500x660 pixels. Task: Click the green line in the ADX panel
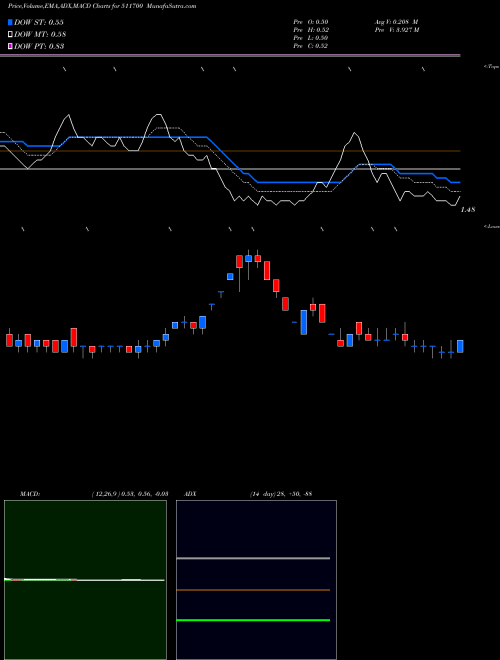[253, 620]
